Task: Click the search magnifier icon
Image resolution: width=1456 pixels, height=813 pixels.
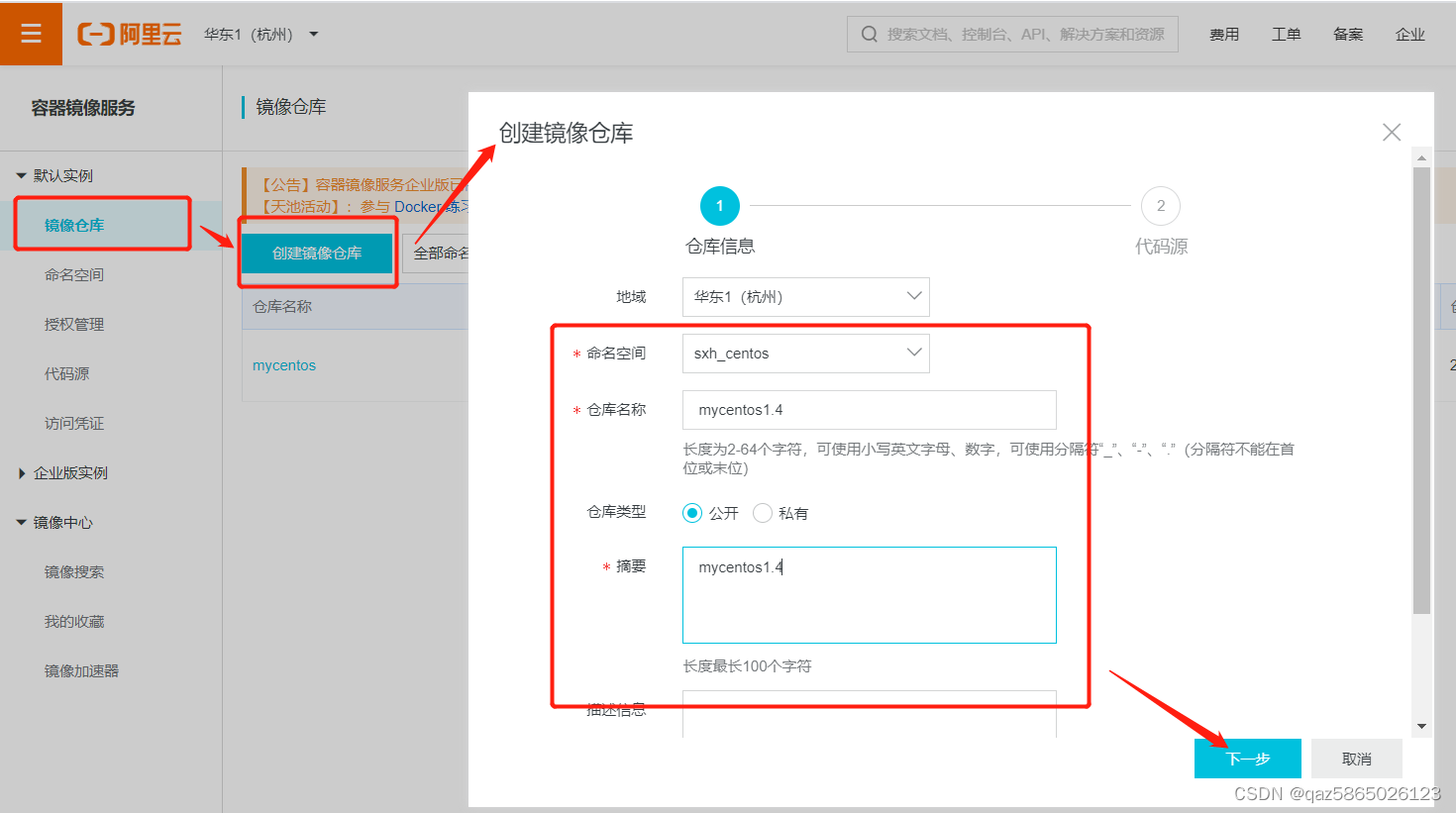Action: 869,33
